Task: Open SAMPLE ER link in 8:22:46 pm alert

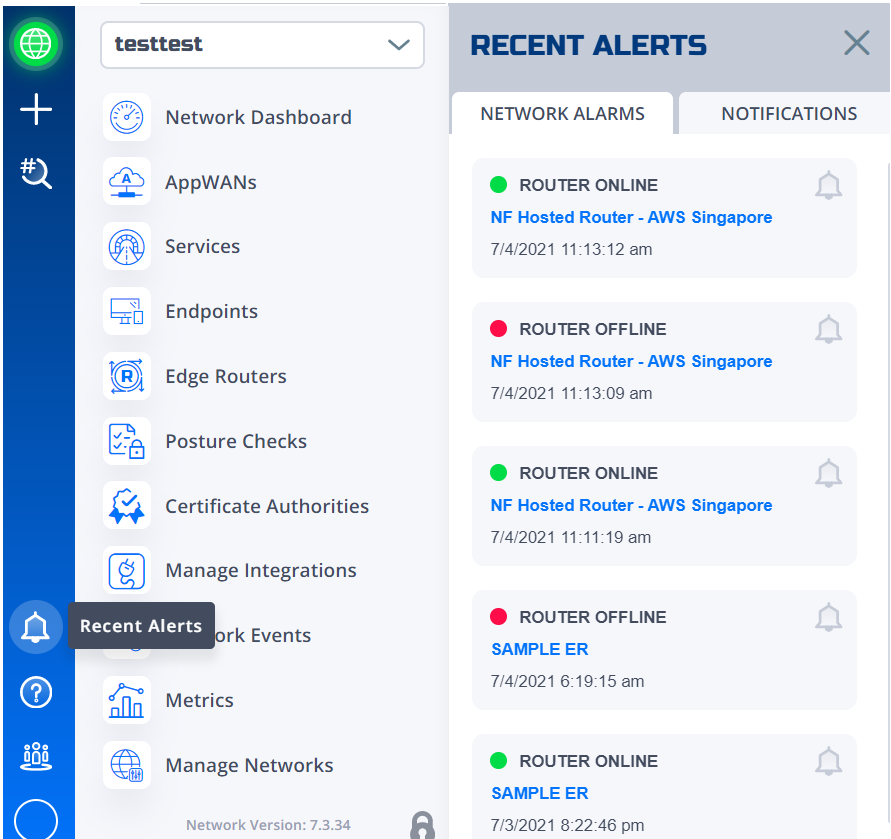Action: [540, 793]
